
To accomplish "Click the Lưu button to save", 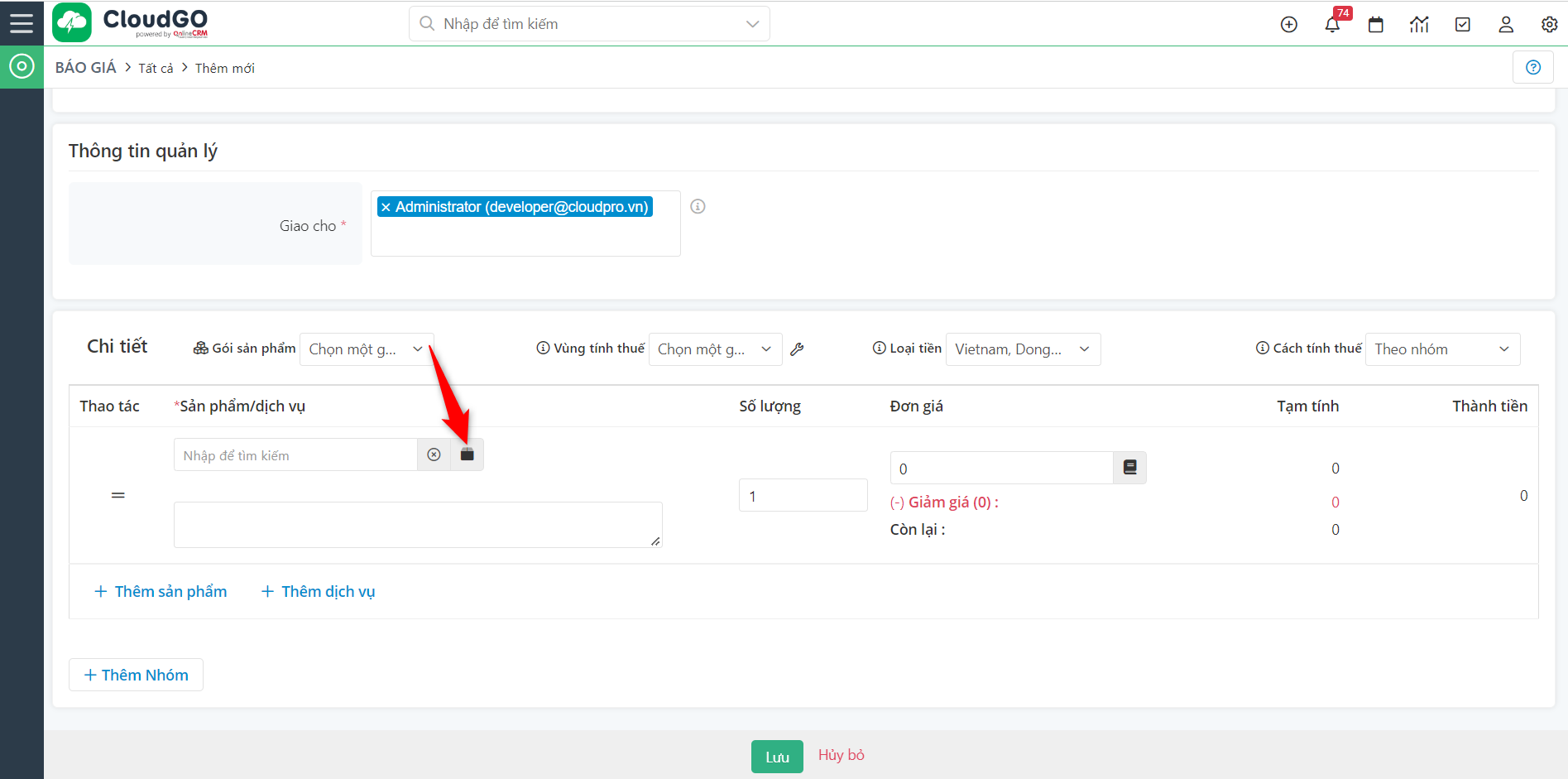I will 776,755.
